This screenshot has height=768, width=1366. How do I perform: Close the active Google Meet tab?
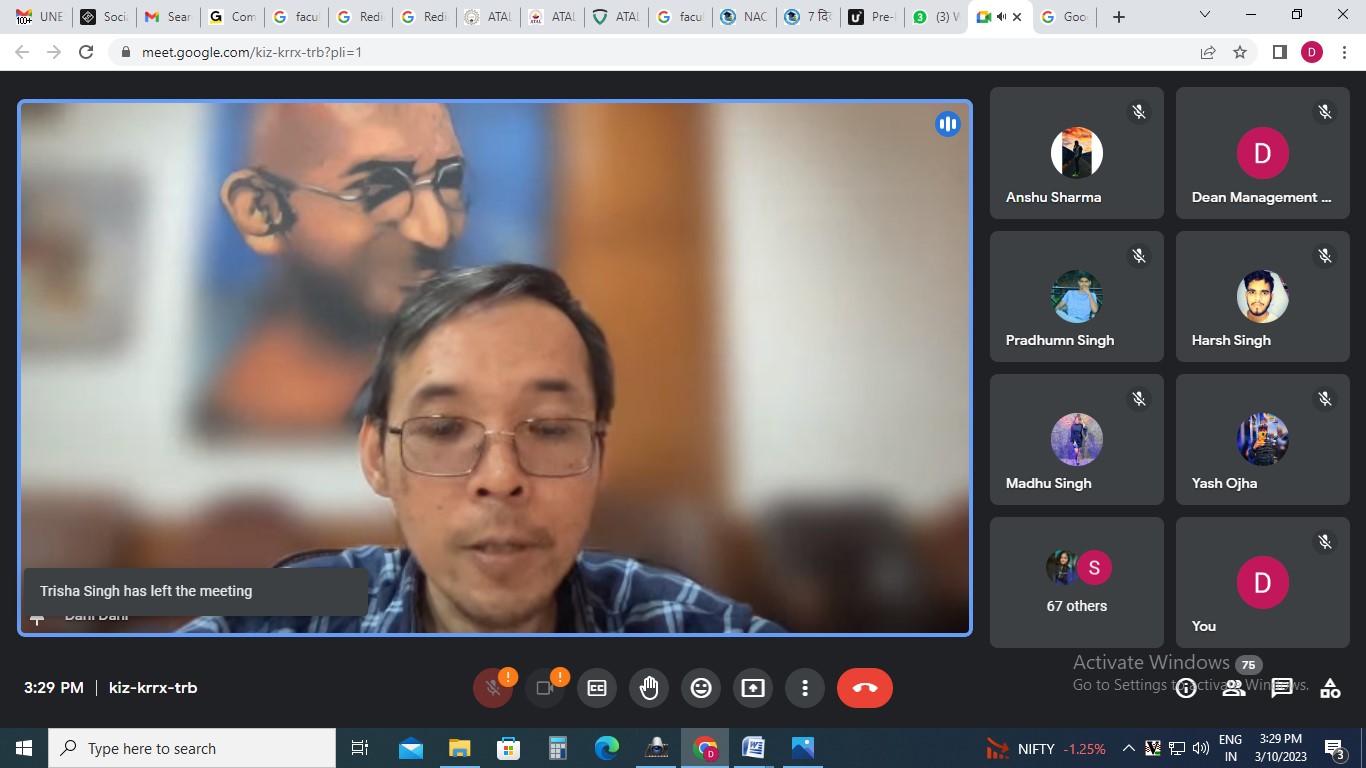click(1017, 17)
